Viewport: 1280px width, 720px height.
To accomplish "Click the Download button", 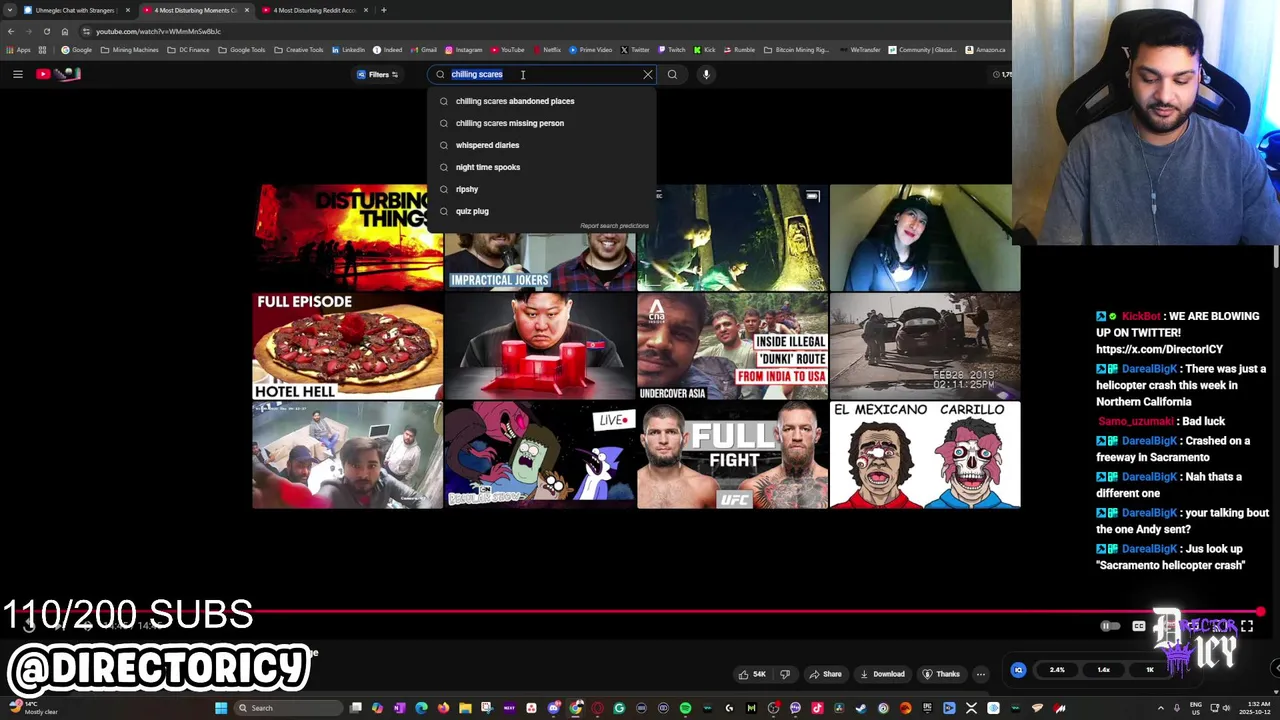I will [882, 674].
